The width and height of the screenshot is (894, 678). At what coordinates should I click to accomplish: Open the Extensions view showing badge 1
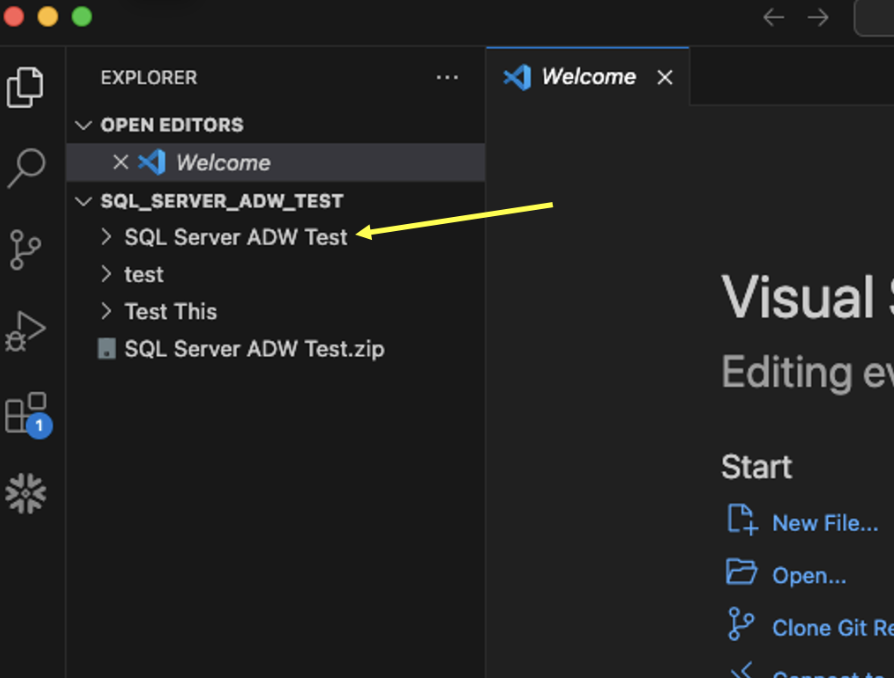point(26,410)
